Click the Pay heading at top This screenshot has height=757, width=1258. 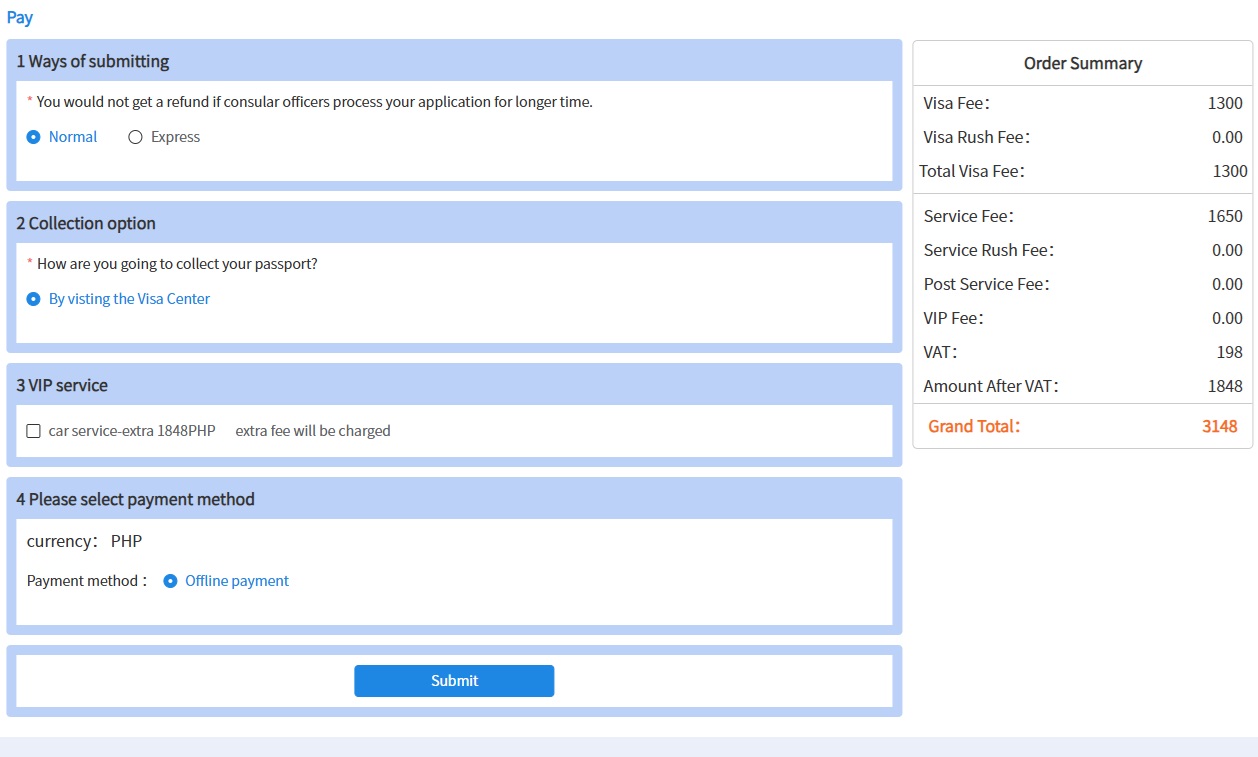click(20, 17)
